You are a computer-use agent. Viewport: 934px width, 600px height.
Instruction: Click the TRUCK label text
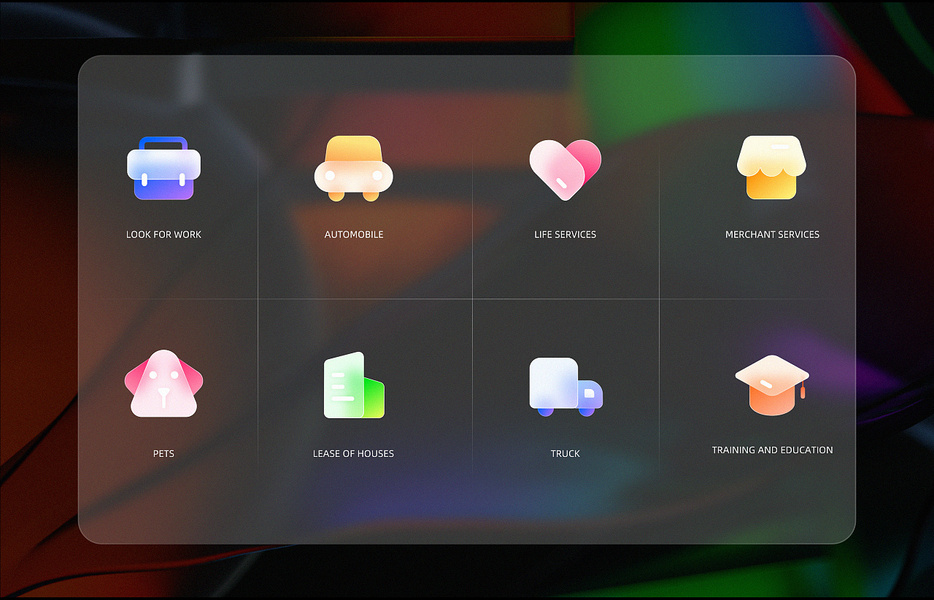pyautogui.click(x=565, y=454)
